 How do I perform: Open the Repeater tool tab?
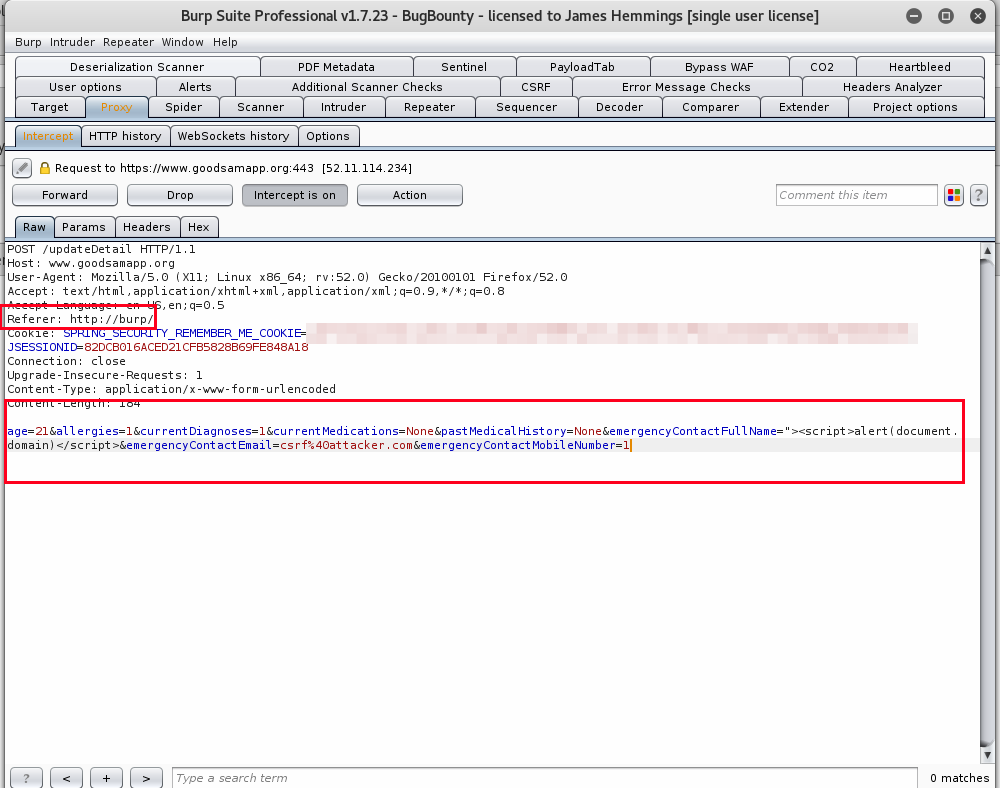(429, 107)
